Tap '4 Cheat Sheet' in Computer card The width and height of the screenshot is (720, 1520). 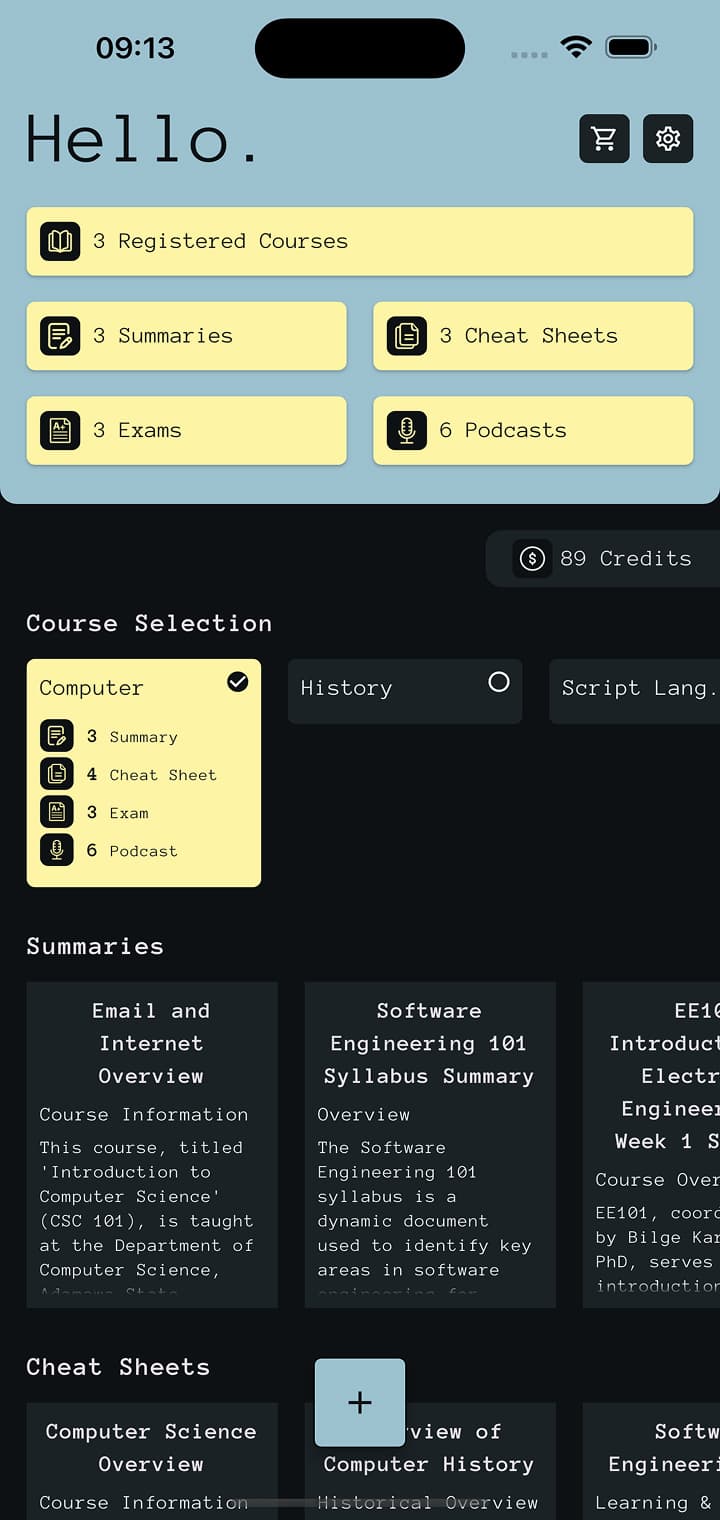click(151, 774)
